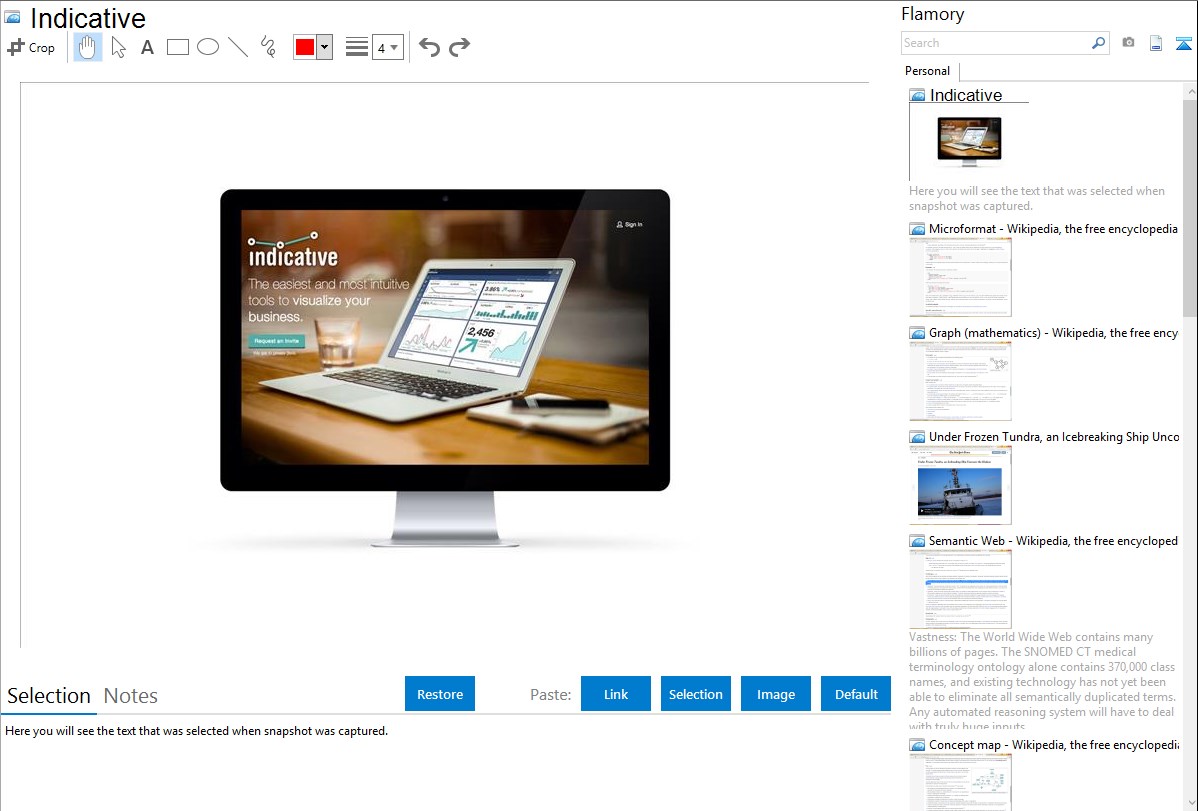This screenshot has height=811, width=1198.
Task: Click the 'Vastness: The World Wide Web' description text
Action: (x=1043, y=681)
